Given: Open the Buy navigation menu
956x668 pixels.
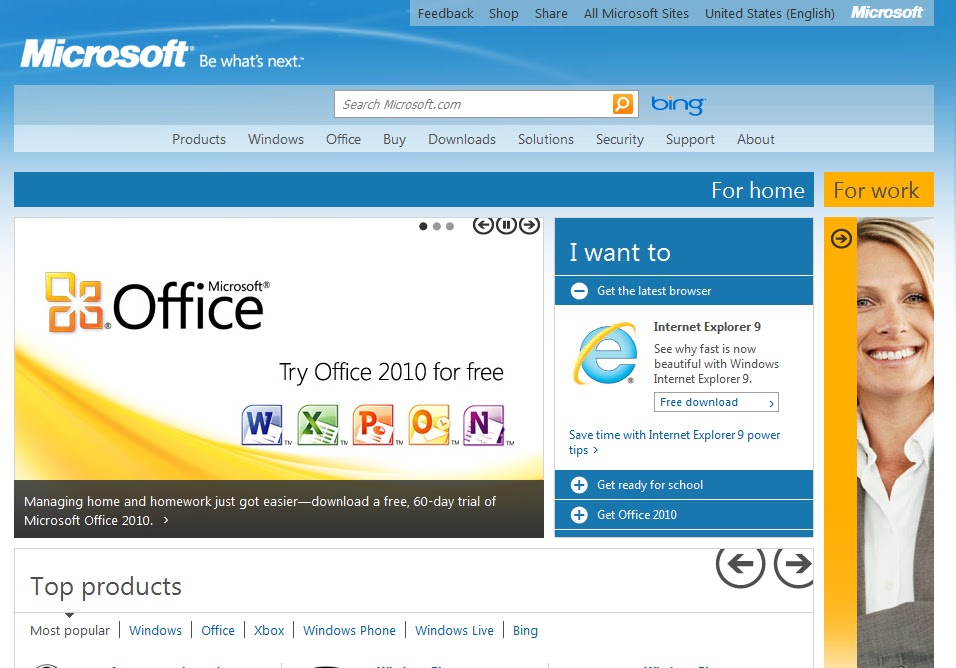Looking at the screenshot, I should pyautogui.click(x=394, y=139).
